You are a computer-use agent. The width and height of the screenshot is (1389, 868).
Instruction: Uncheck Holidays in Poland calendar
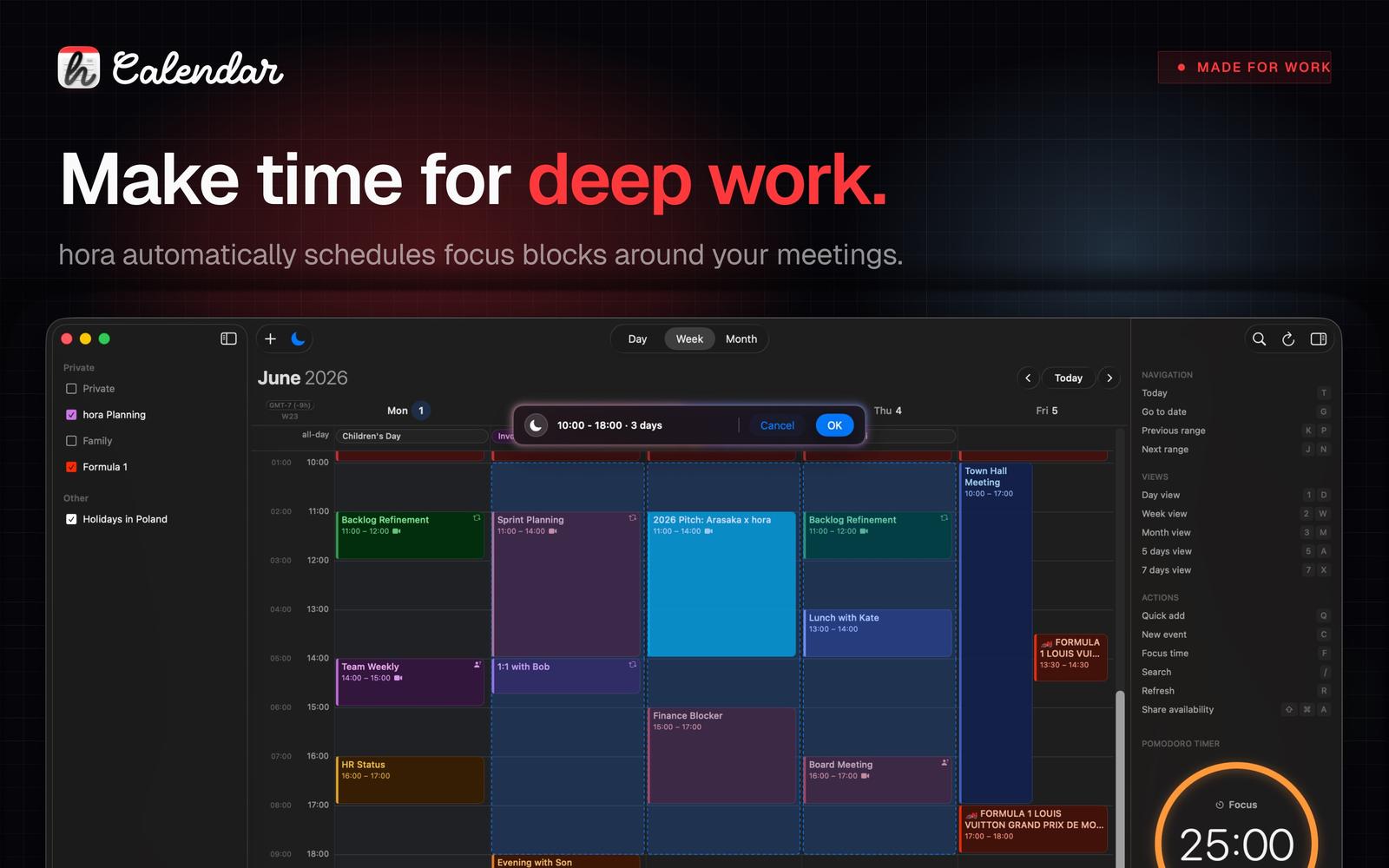pyautogui.click(x=71, y=519)
